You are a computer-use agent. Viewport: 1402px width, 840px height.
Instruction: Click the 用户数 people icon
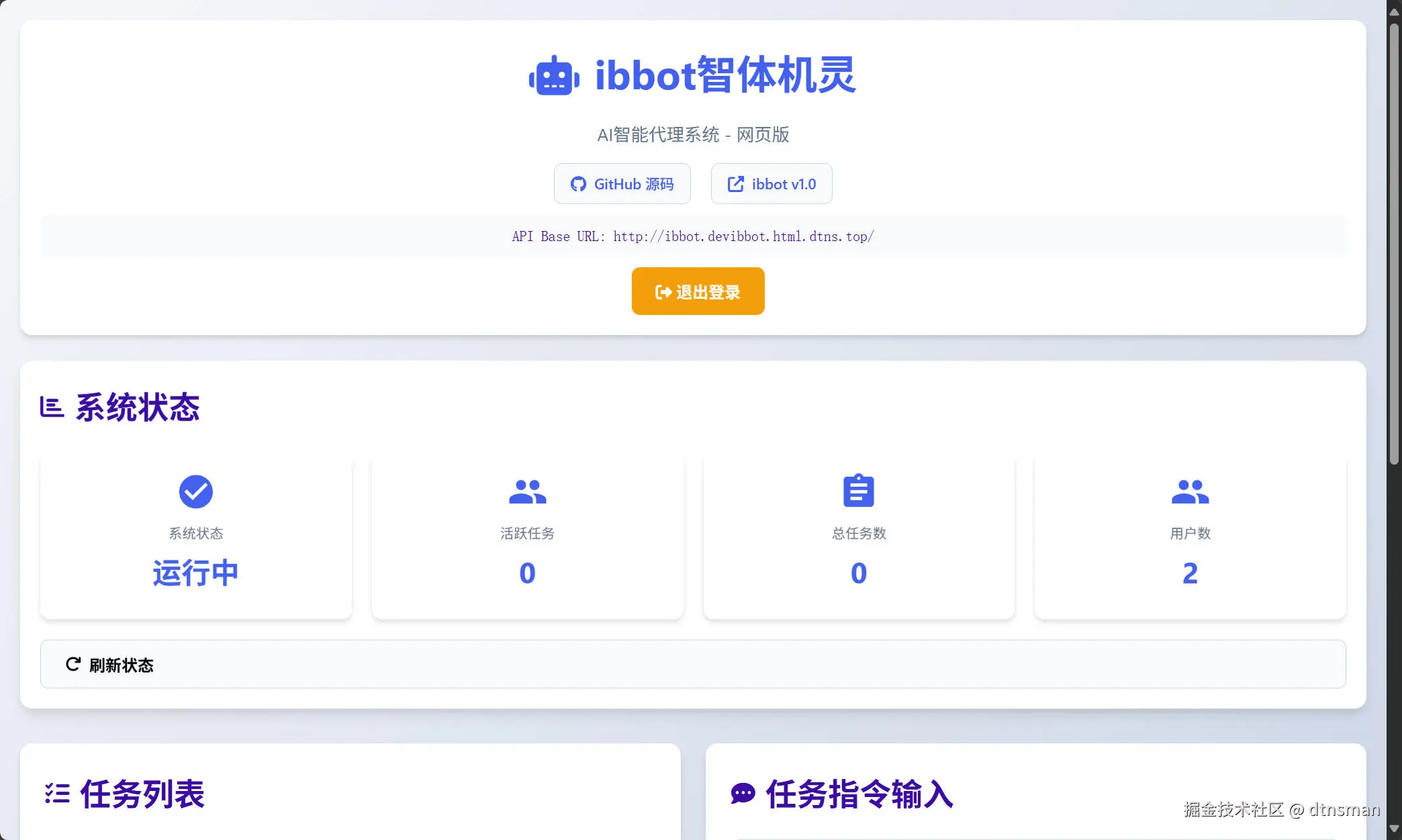pyautogui.click(x=1190, y=492)
